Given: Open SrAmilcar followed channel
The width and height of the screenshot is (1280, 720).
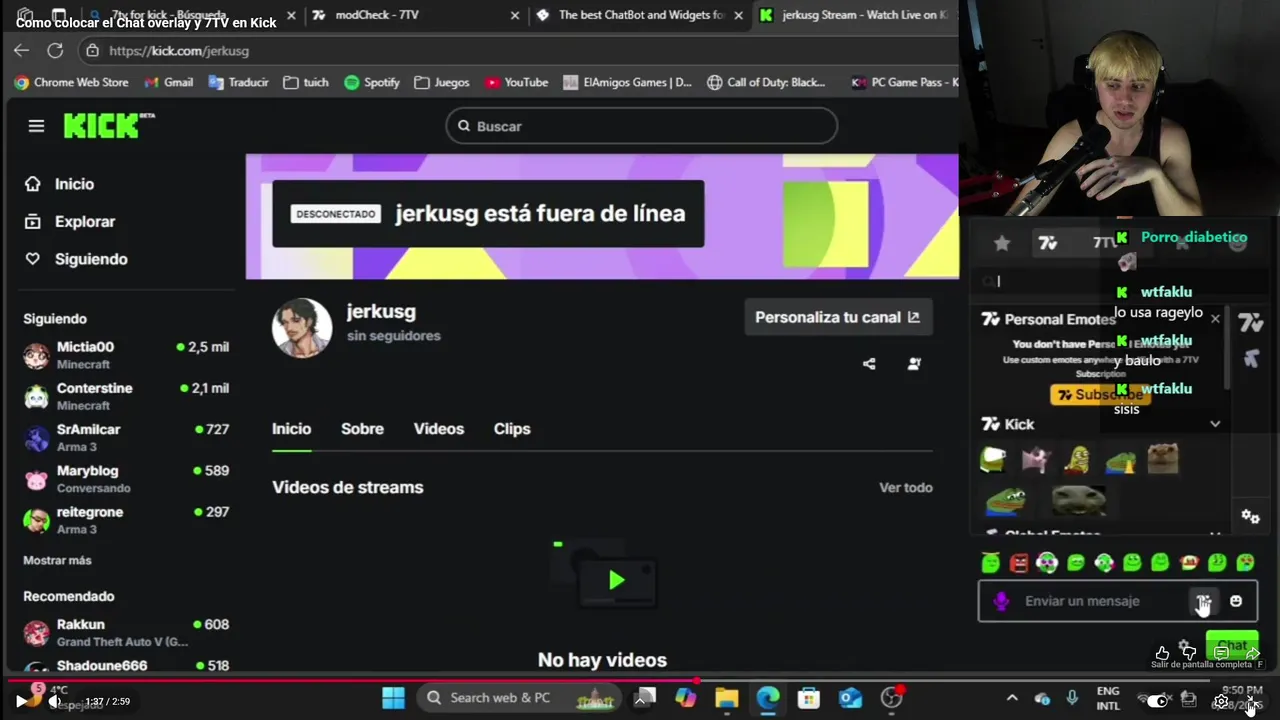Looking at the screenshot, I should tap(126, 437).
